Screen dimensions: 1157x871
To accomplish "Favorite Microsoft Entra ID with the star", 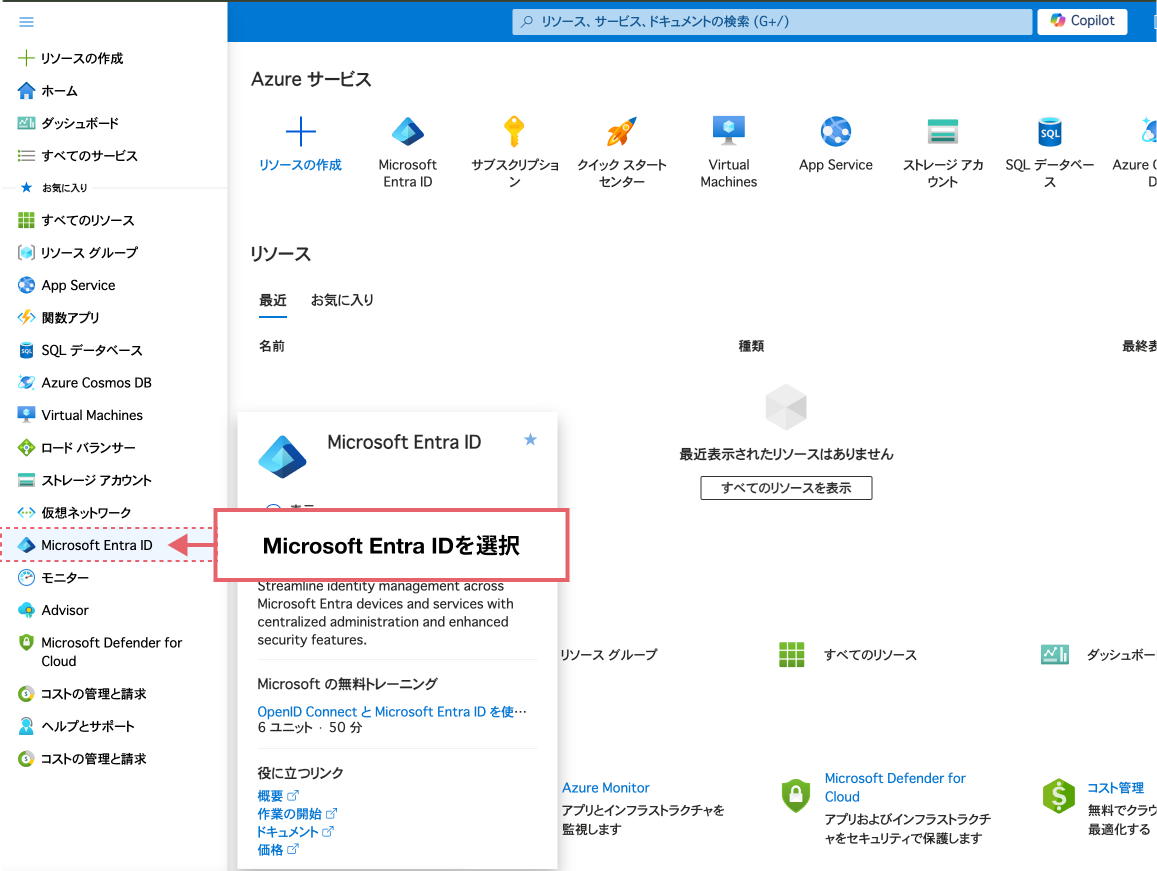I will coord(530,439).
